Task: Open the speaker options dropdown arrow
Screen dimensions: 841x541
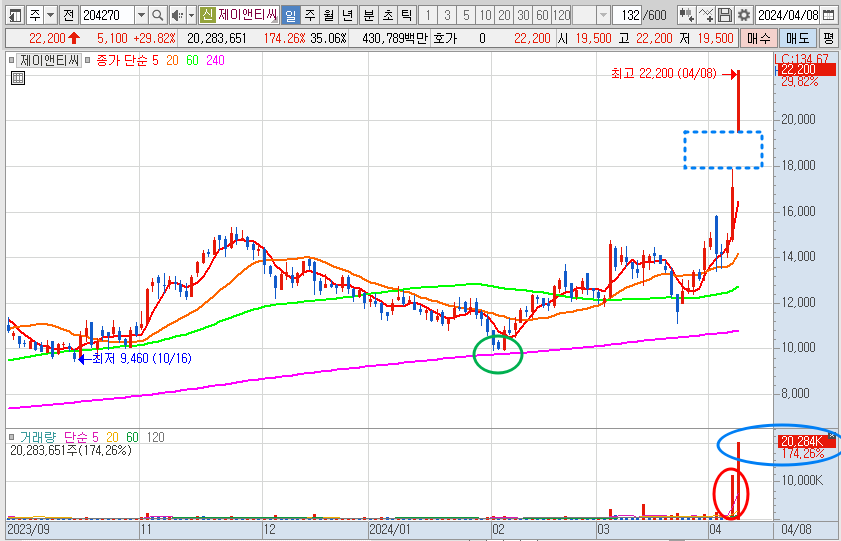Action: 191,15
